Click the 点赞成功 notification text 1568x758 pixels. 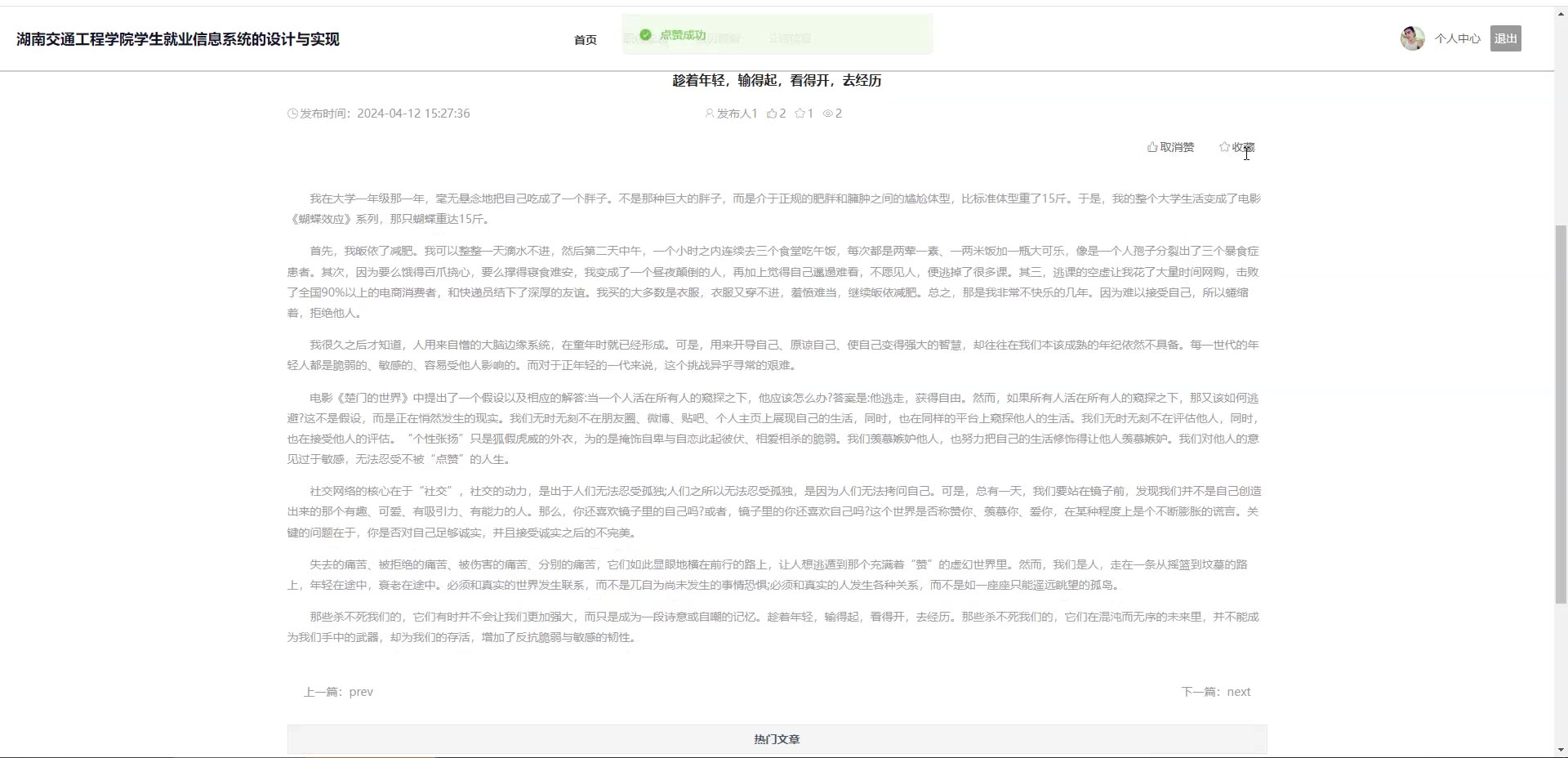683,34
